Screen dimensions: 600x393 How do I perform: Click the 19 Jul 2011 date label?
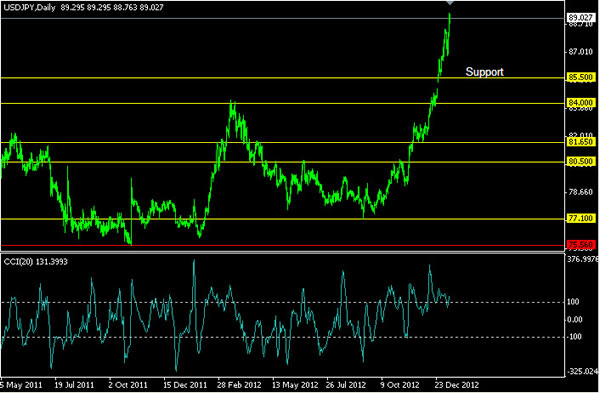(74, 385)
